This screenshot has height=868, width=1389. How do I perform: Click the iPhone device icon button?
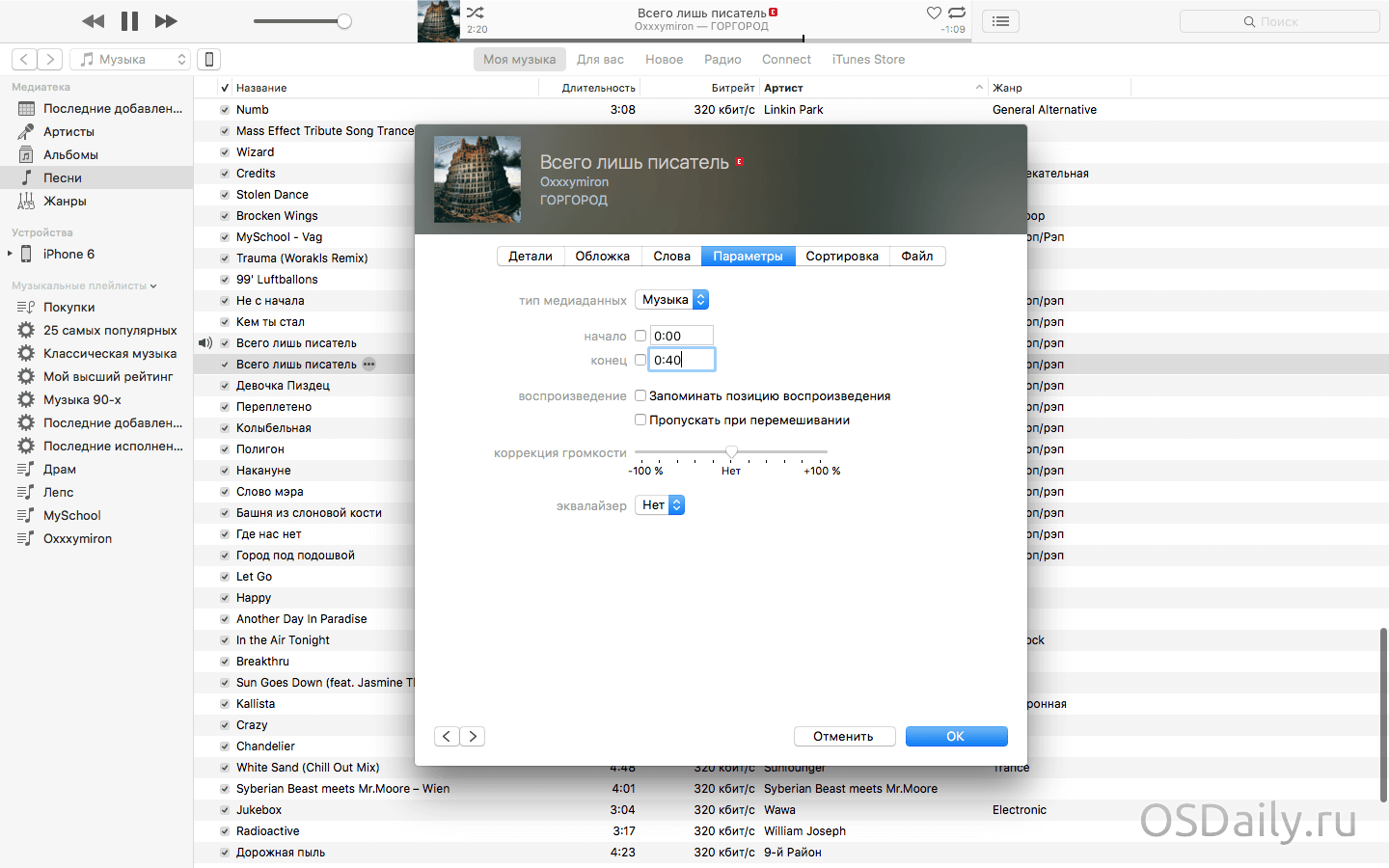click(x=208, y=60)
